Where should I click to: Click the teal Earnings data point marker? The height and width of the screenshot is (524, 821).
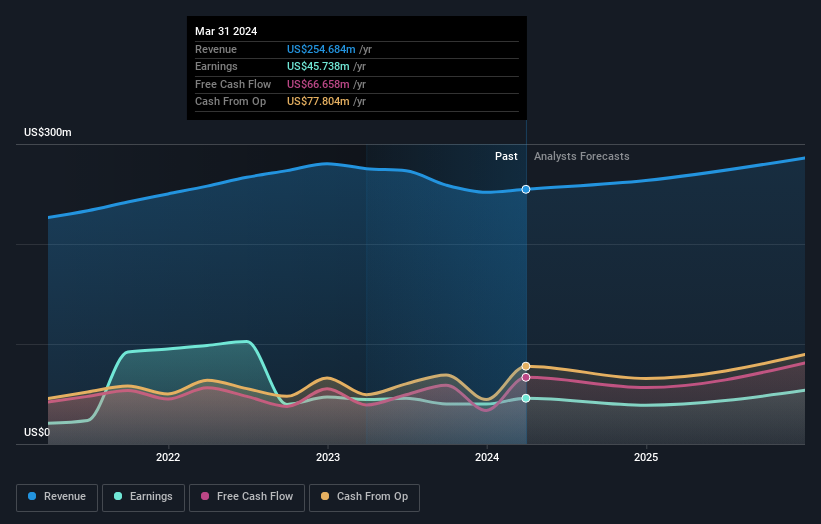tap(526, 398)
